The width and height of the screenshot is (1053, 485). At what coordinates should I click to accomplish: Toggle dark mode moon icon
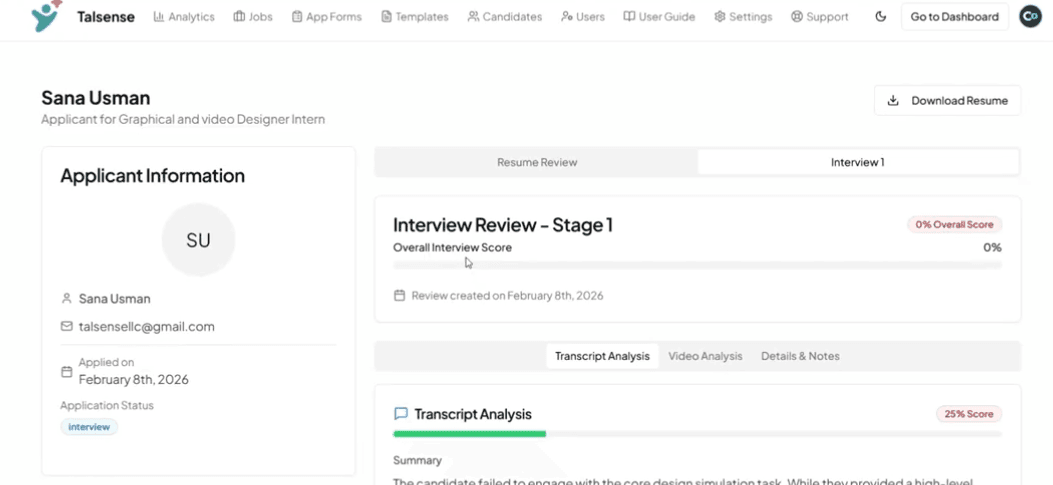881,17
